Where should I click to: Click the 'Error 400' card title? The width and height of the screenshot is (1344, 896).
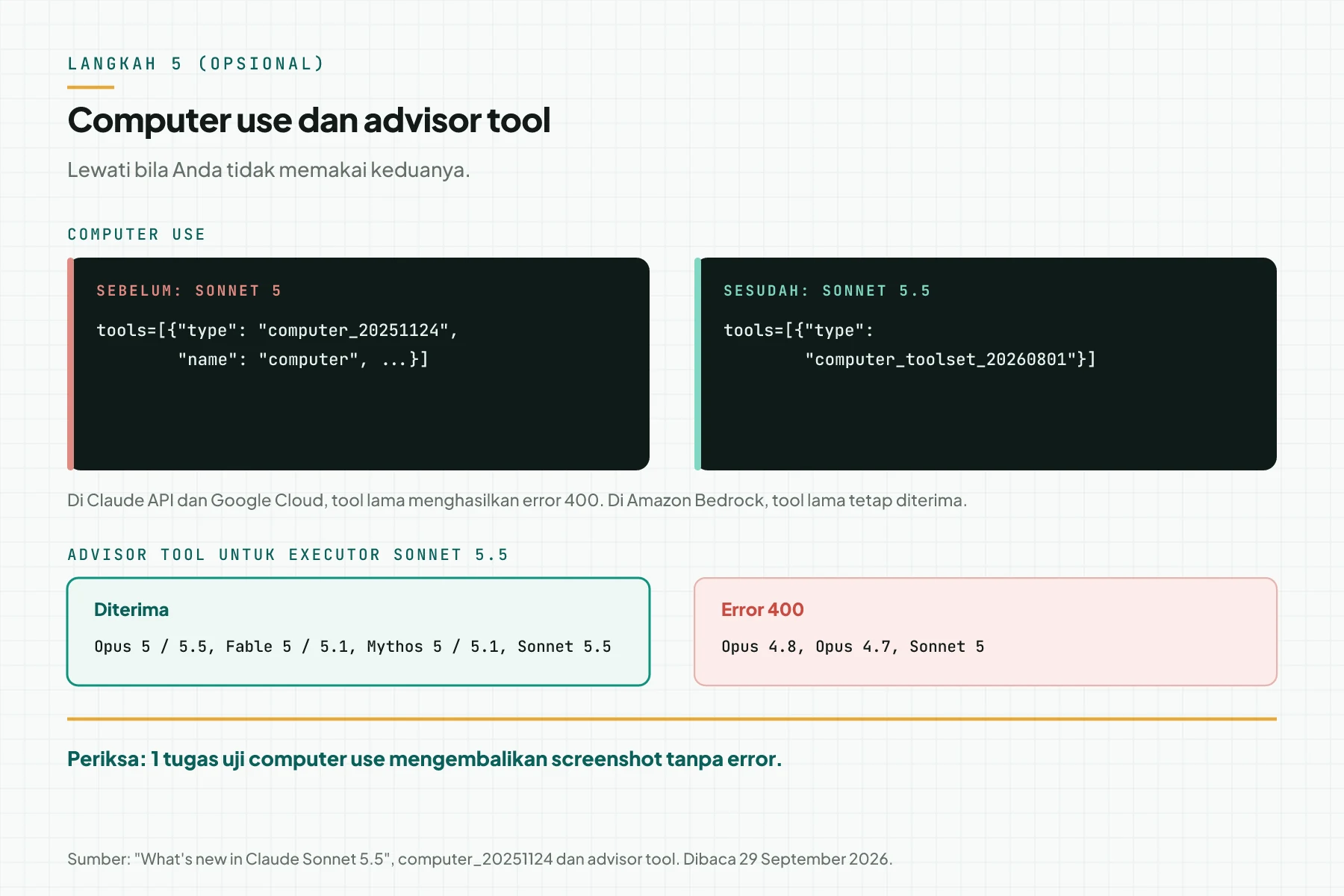pos(762,609)
